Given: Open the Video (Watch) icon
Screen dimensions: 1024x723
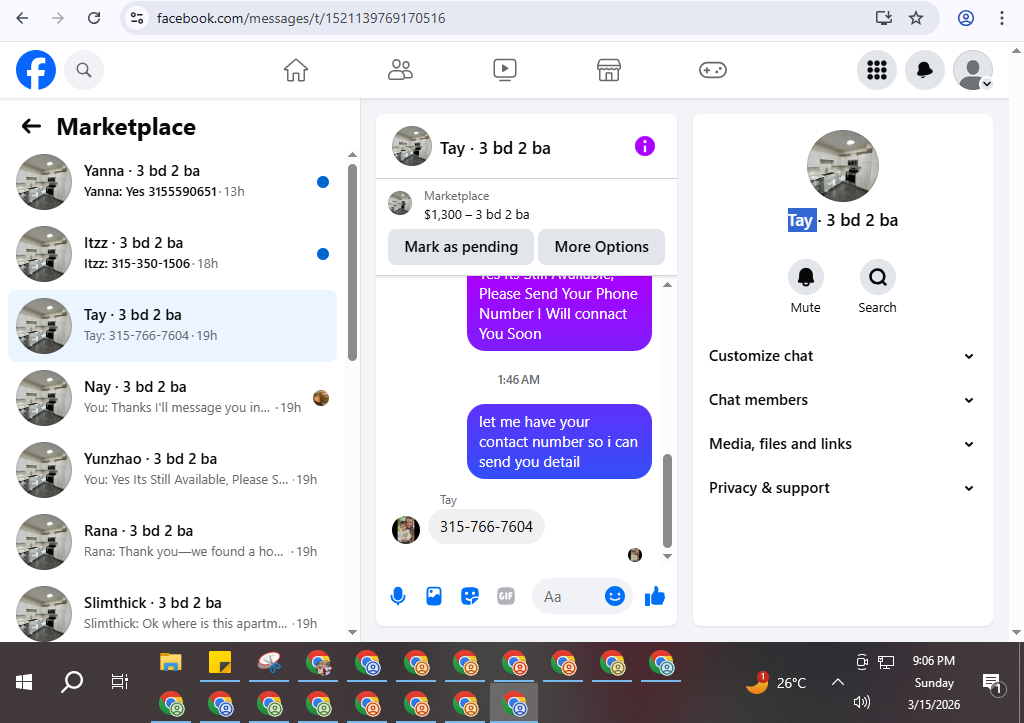Looking at the screenshot, I should click(505, 70).
